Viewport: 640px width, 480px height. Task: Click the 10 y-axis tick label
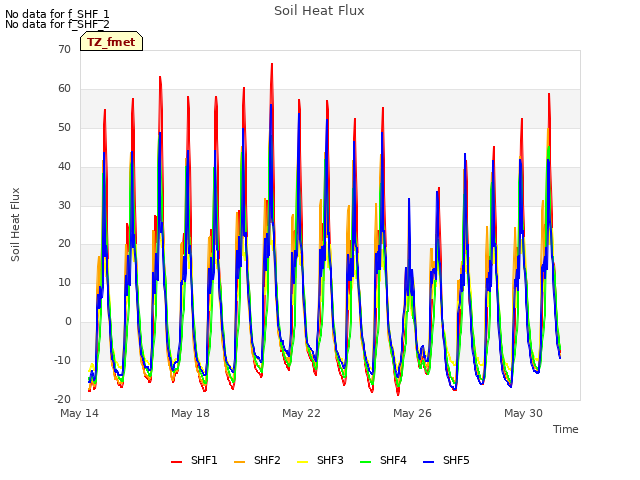[x=64, y=282]
